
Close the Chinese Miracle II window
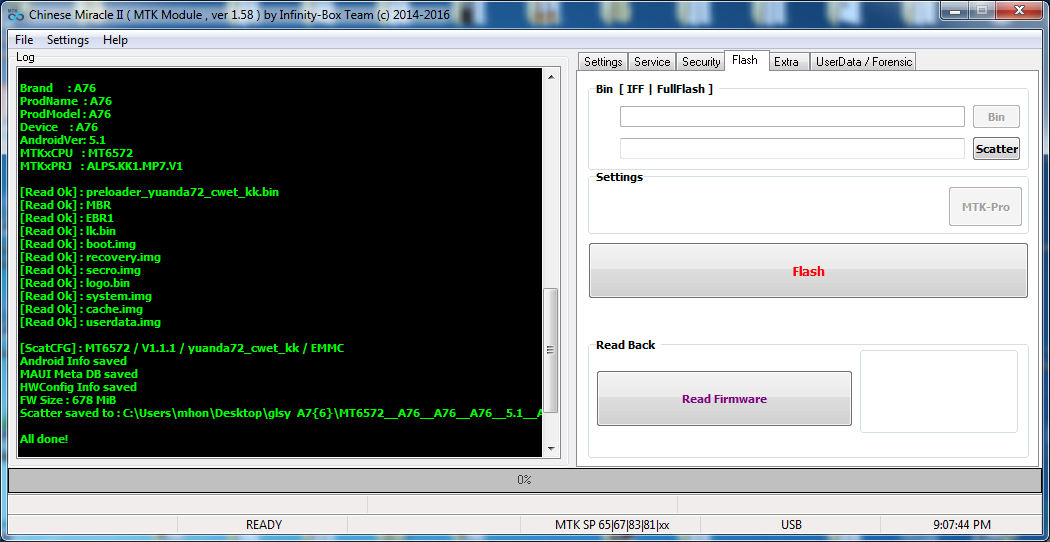click(x=1019, y=10)
